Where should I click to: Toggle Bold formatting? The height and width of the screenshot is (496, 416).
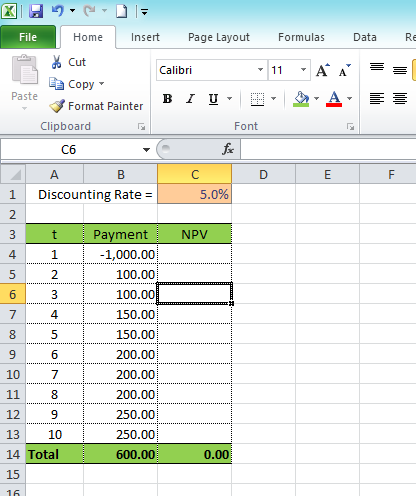coord(168,99)
